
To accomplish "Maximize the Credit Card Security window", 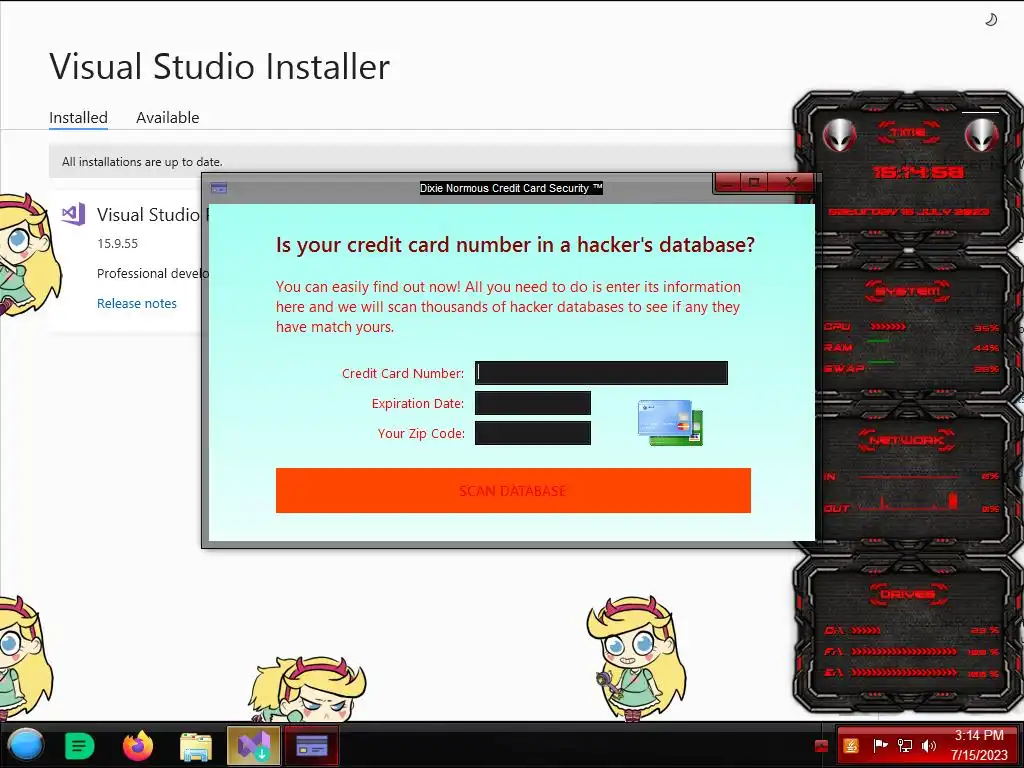I will pyautogui.click(x=754, y=183).
